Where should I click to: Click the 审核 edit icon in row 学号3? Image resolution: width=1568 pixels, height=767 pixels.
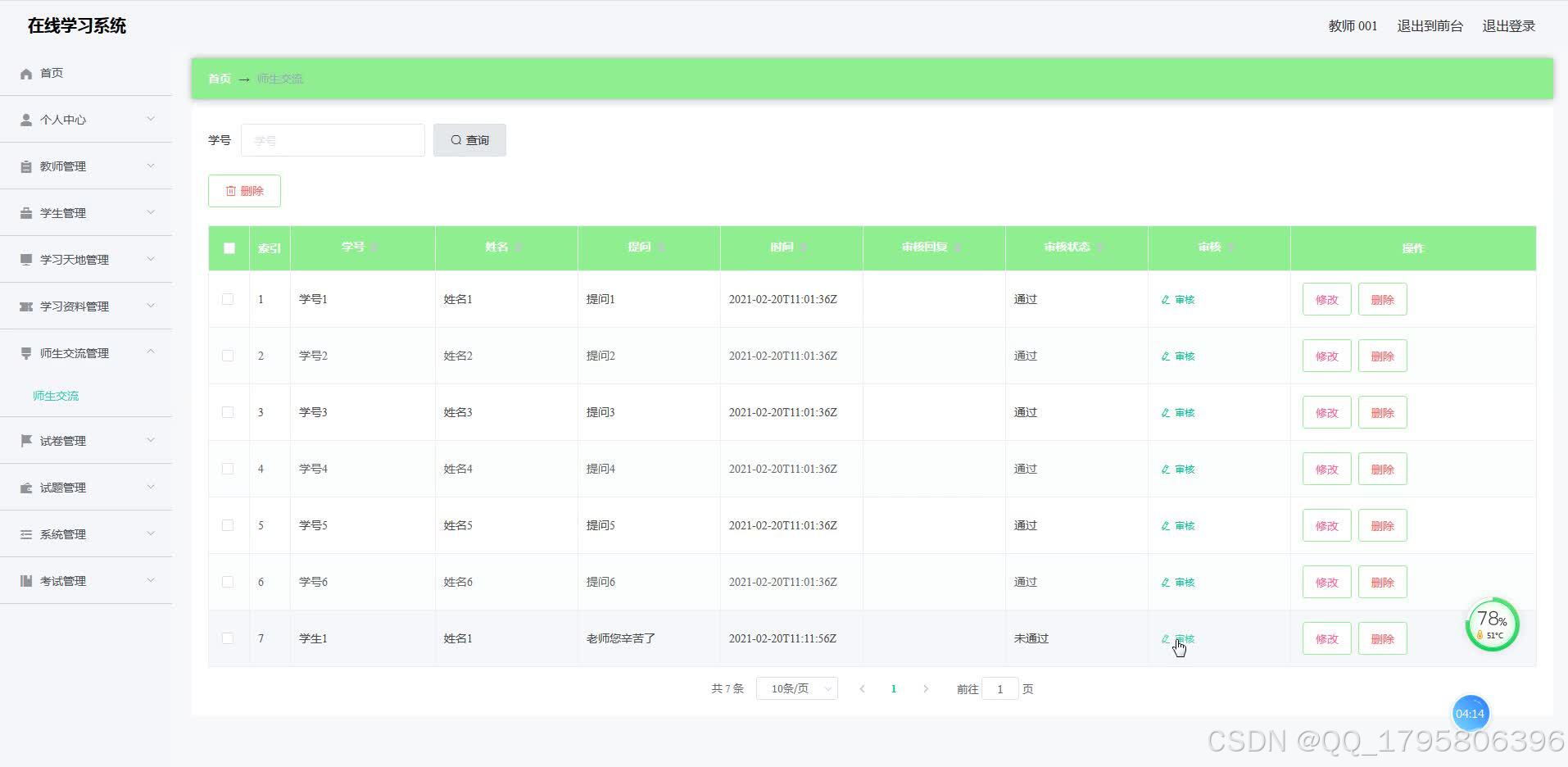point(1166,413)
